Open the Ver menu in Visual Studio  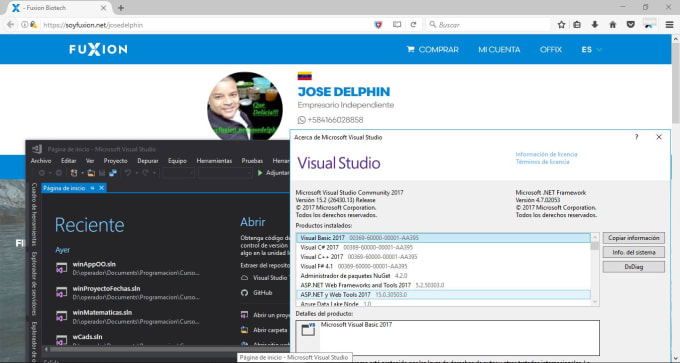coord(90,160)
